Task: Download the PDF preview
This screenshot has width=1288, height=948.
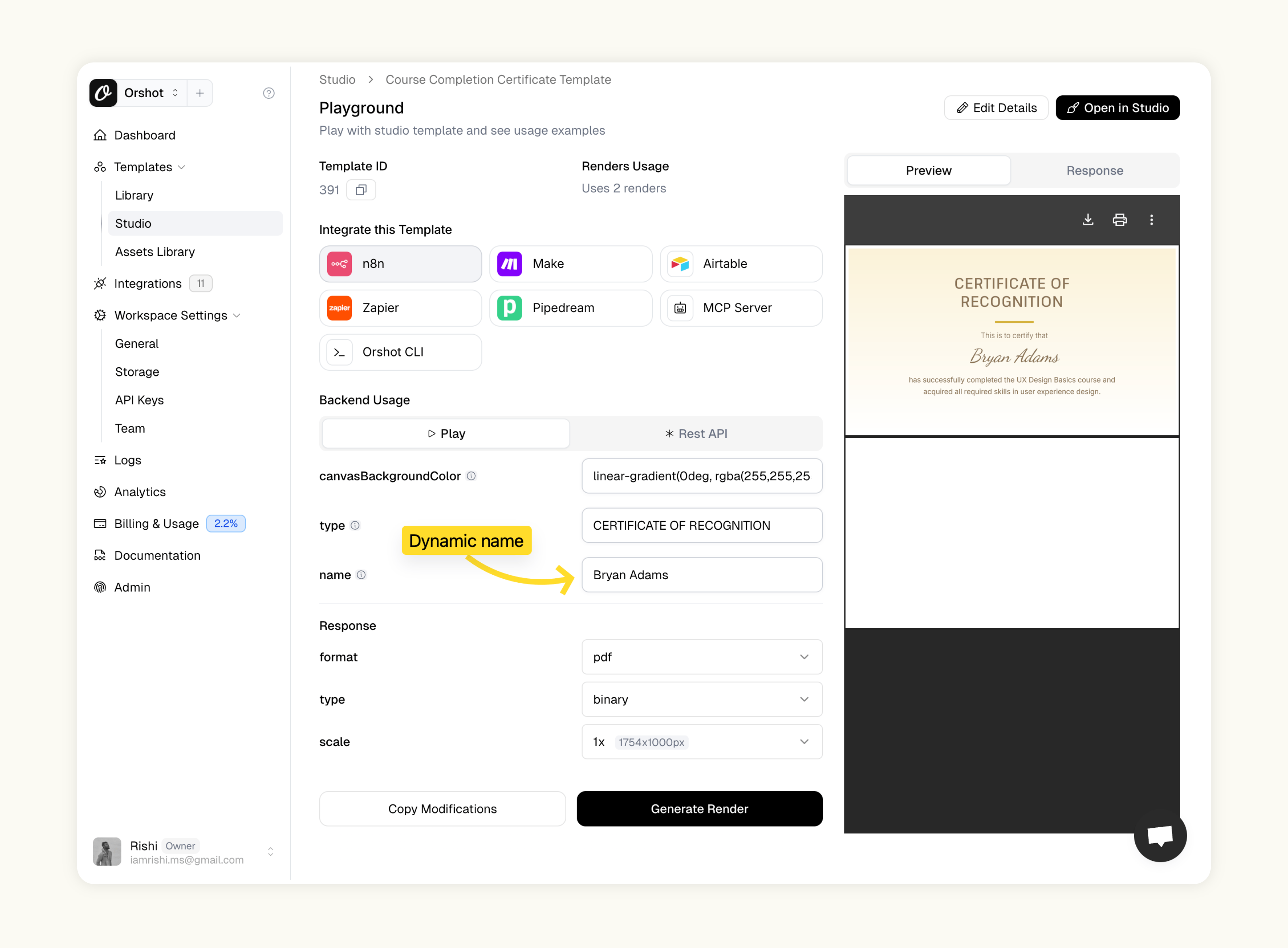Action: click(1088, 220)
